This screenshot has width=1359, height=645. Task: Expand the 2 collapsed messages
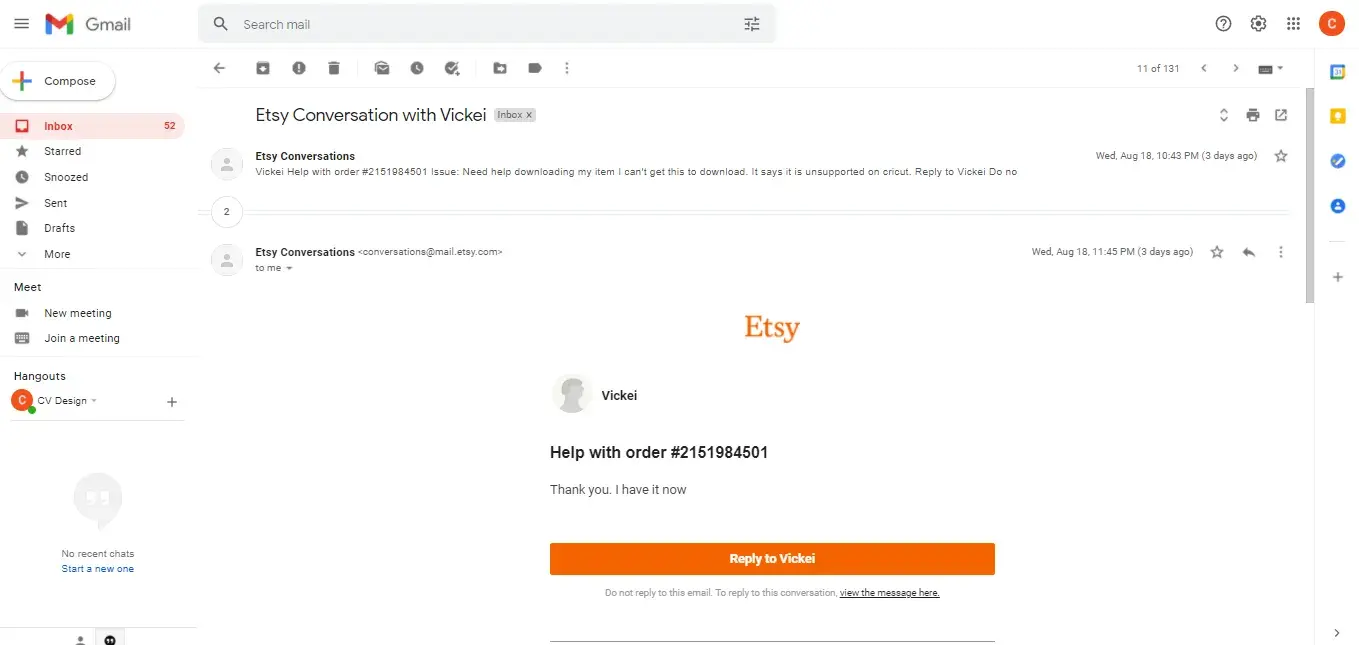pyautogui.click(x=227, y=212)
